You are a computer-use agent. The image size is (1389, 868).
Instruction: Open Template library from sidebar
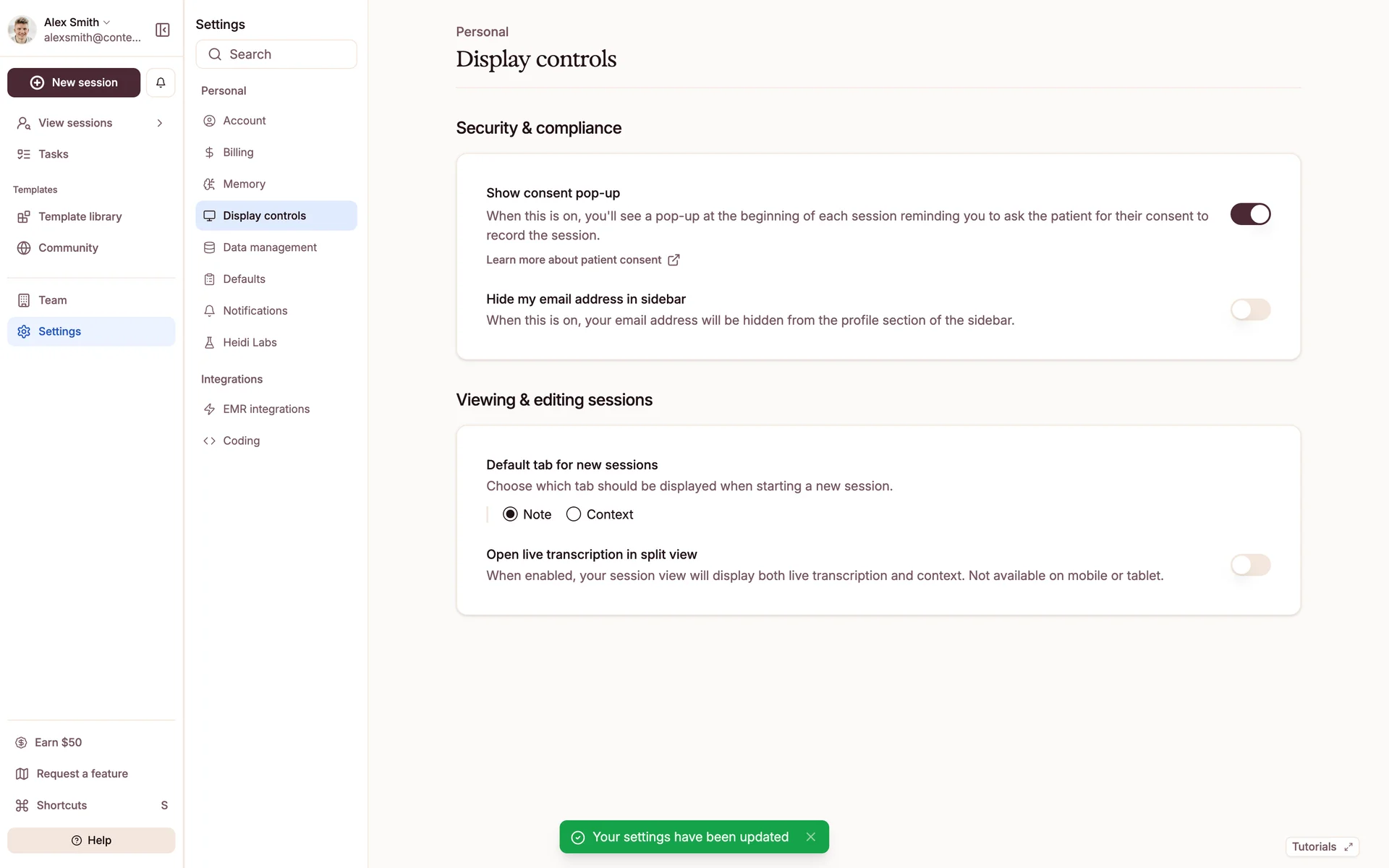tap(80, 217)
